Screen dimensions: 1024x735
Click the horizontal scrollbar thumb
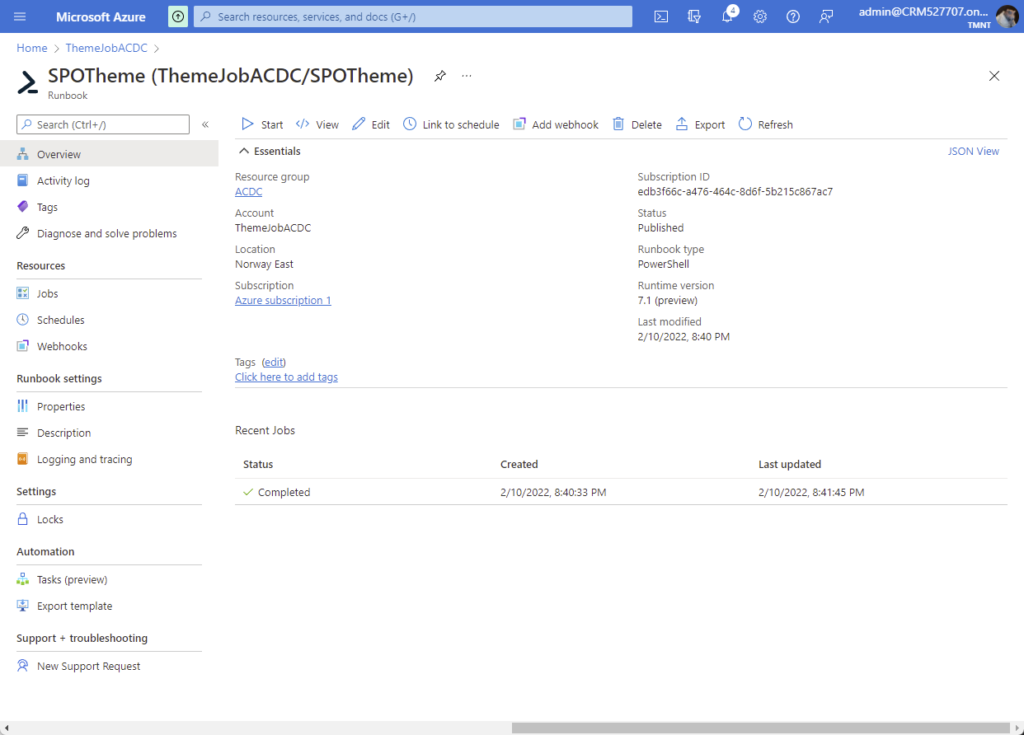pos(761,728)
